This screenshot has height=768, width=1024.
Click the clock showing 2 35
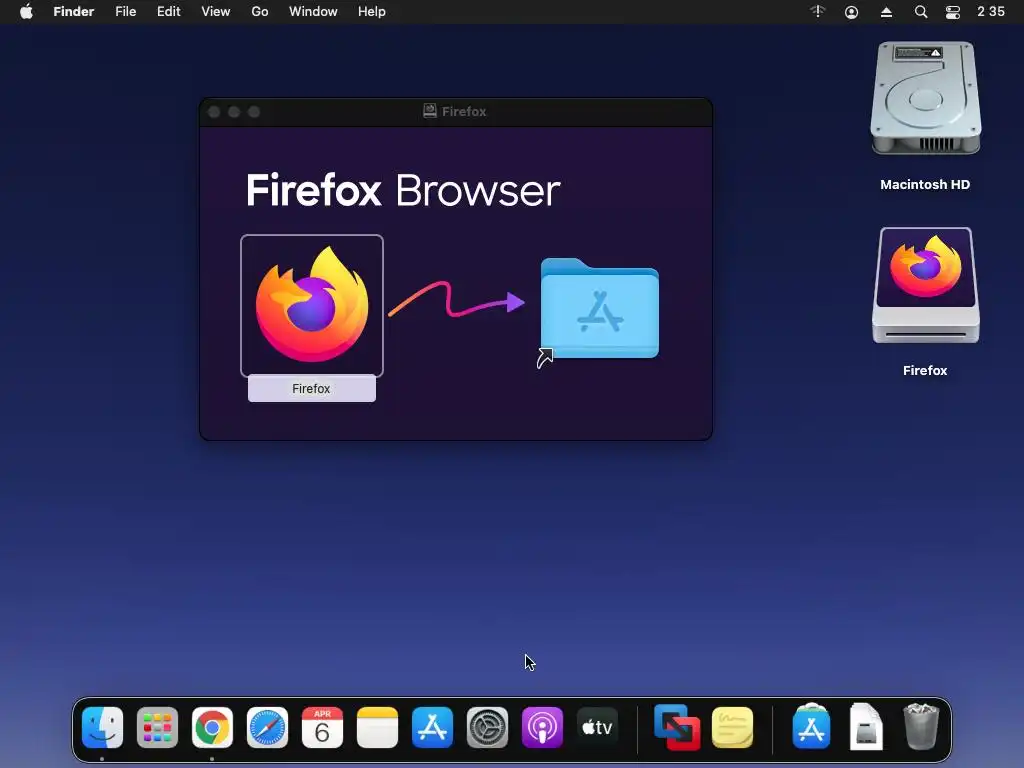point(991,12)
